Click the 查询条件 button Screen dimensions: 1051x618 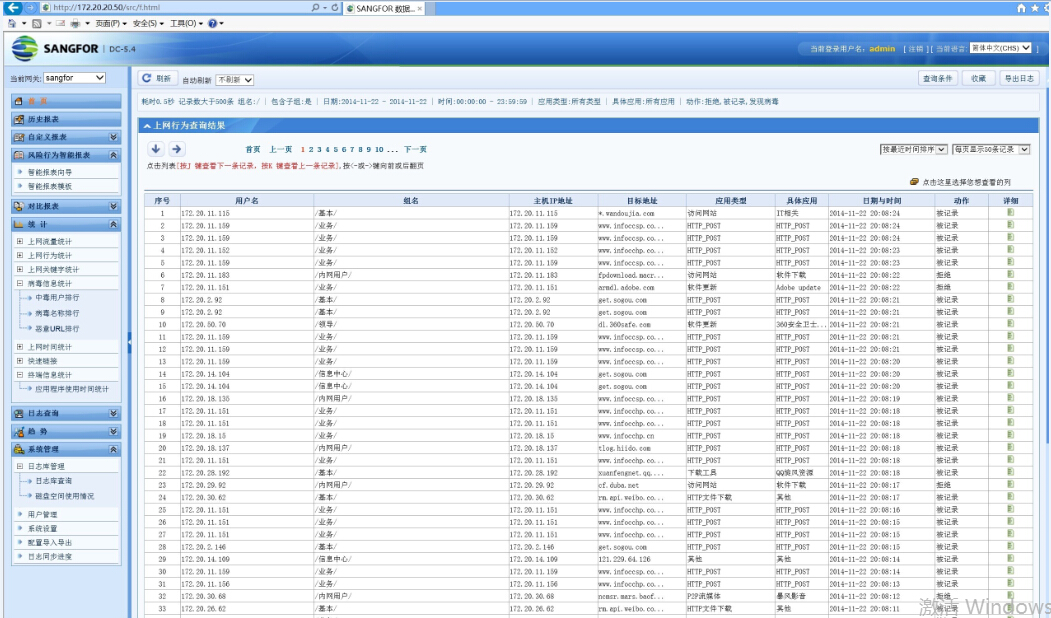click(937, 78)
